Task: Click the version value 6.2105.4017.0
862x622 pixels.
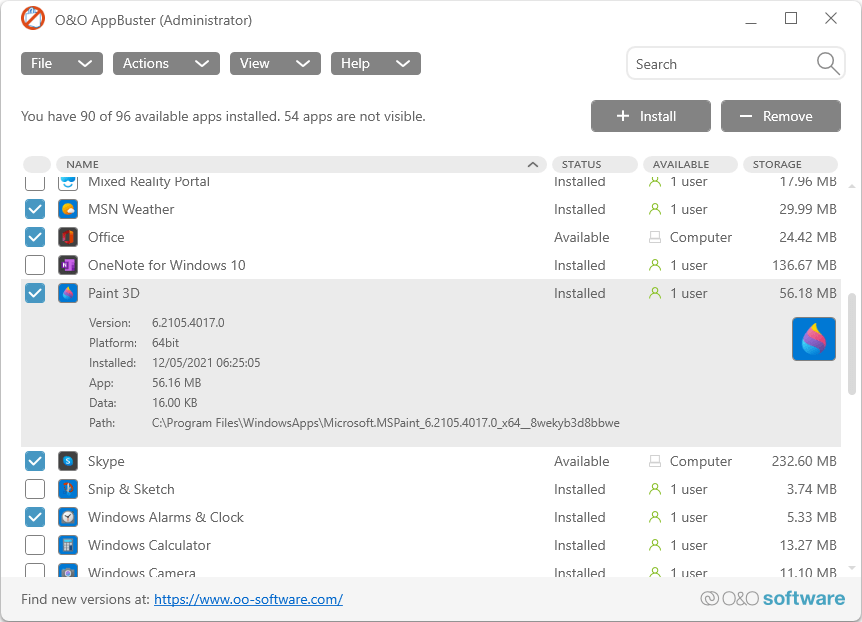Action: (x=188, y=323)
